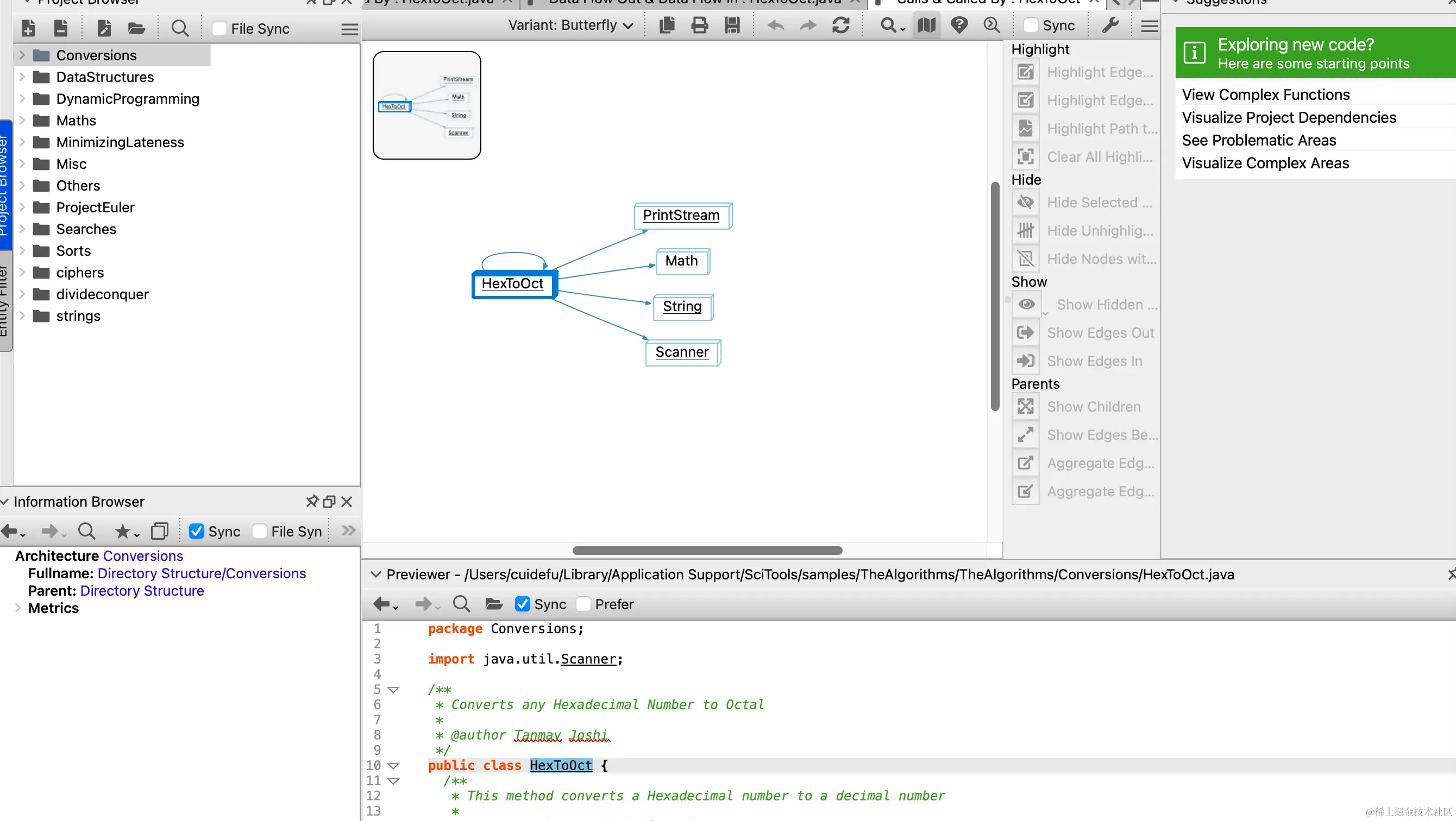The width and height of the screenshot is (1456, 821).
Task: Select the Scanner node in graph
Action: point(682,352)
